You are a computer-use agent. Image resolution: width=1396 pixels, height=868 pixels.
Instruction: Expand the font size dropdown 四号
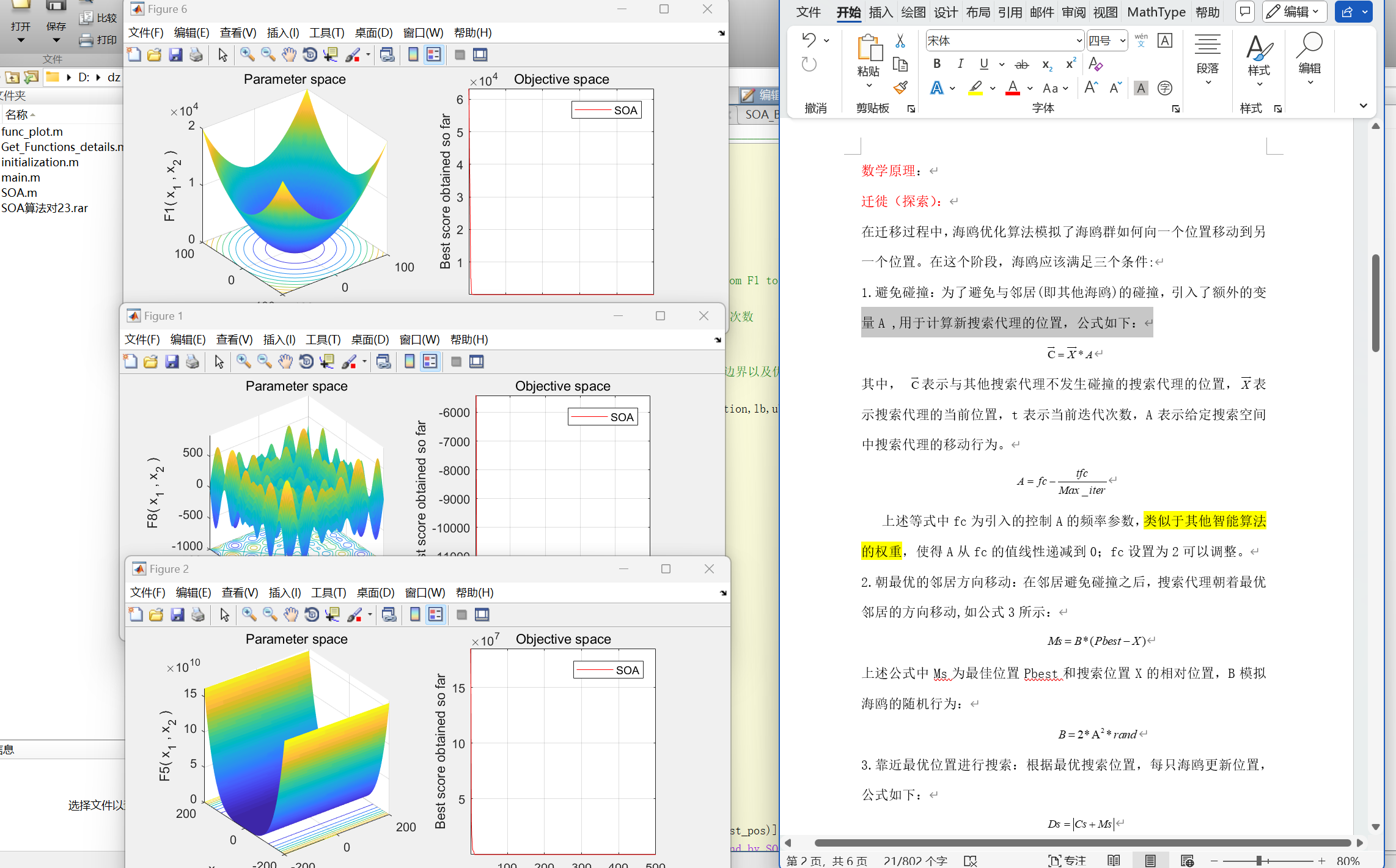pos(1123,41)
